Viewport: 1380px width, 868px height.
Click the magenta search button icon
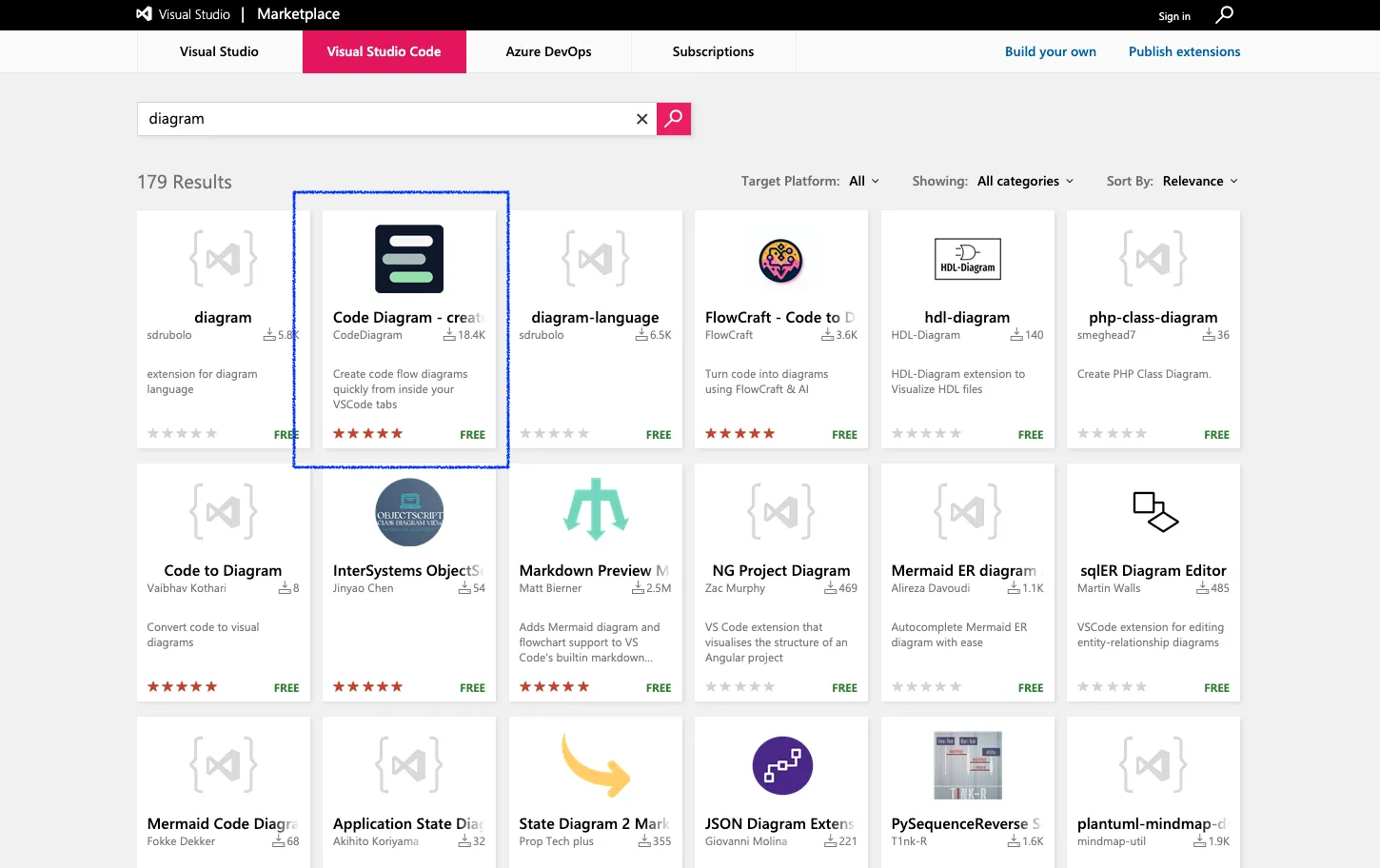674,119
